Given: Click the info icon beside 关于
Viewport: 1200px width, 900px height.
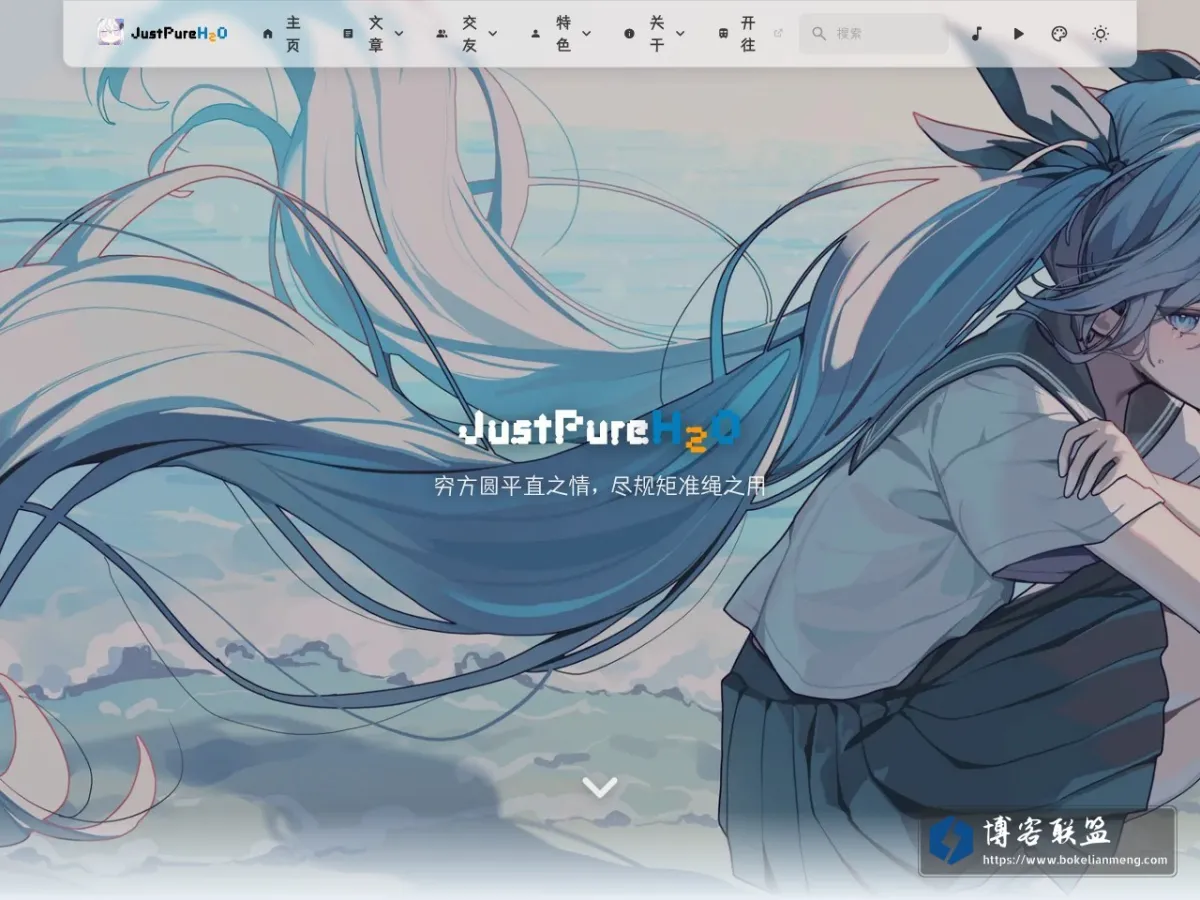Looking at the screenshot, I should pyautogui.click(x=629, y=33).
